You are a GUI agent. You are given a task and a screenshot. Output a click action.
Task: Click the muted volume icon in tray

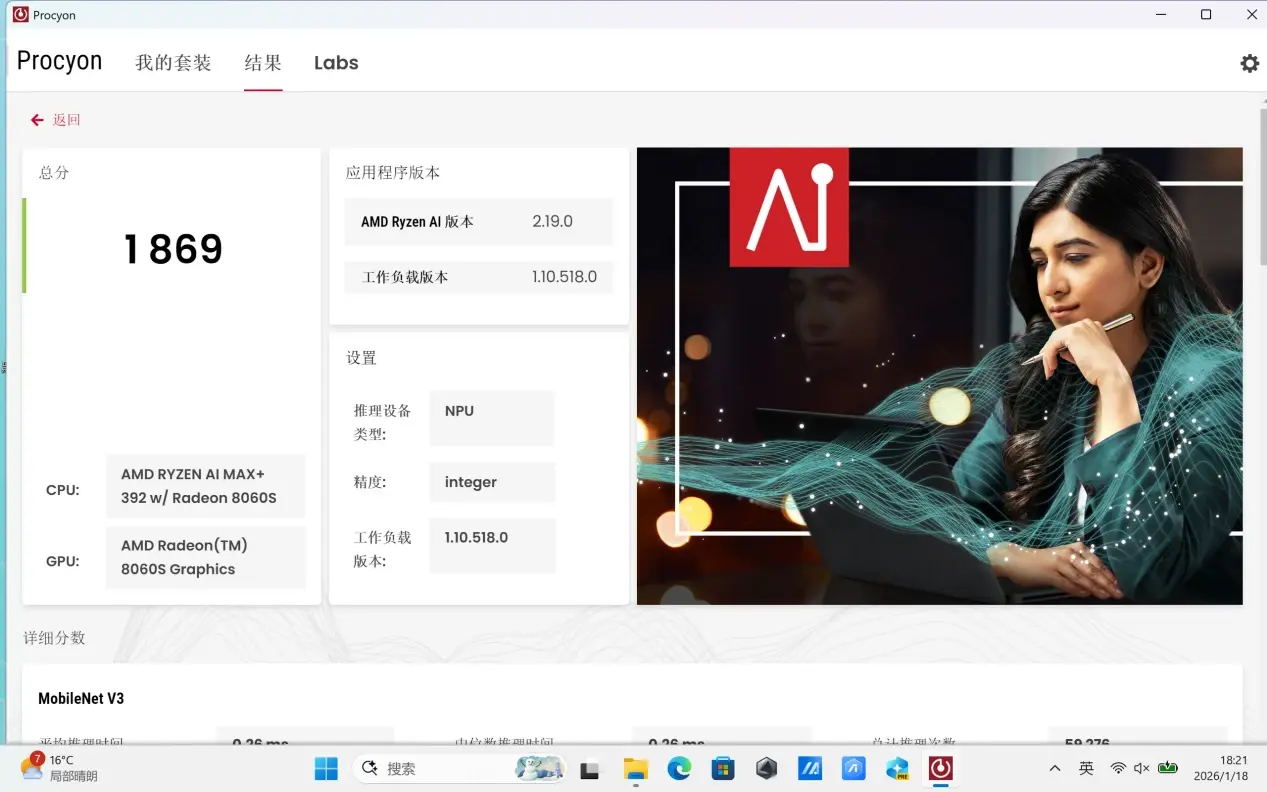pyautogui.click(x=1142, y=768)
